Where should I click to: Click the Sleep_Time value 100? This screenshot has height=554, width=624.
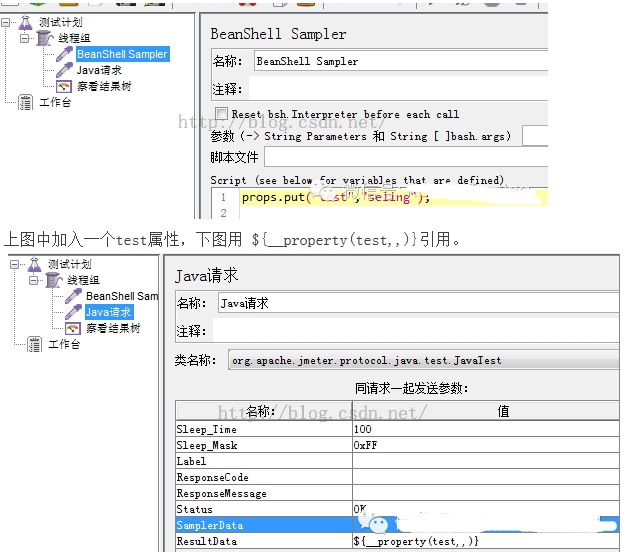[486, 429]
